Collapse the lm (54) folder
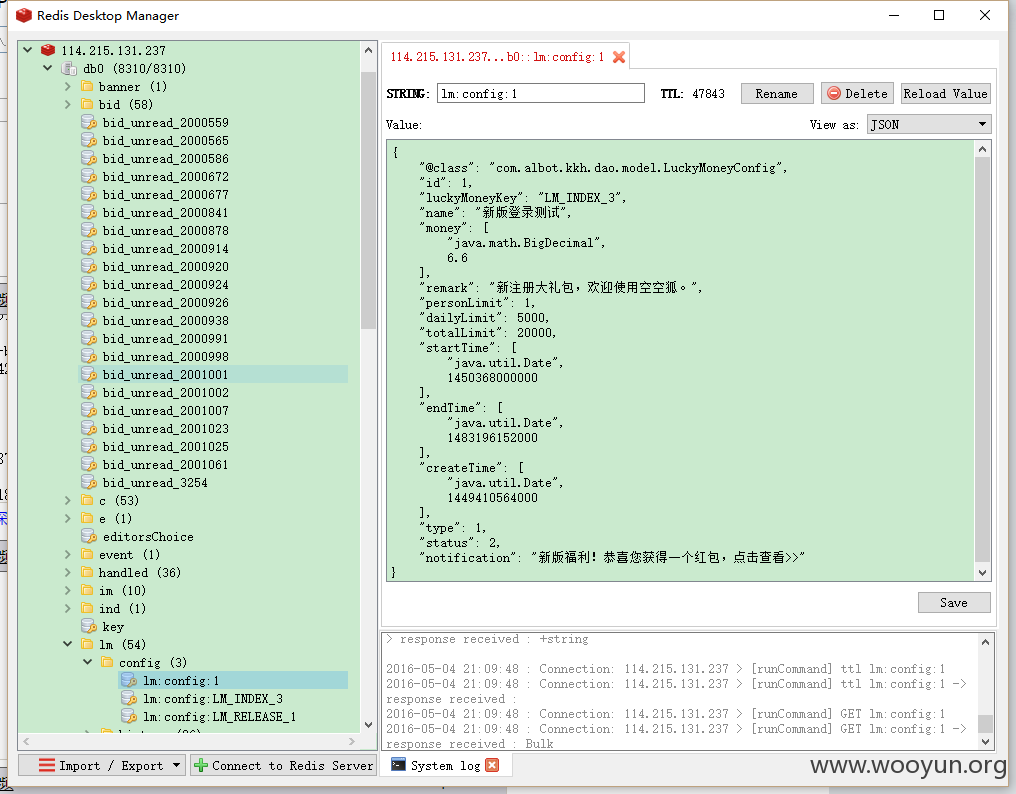 (68, 644)
